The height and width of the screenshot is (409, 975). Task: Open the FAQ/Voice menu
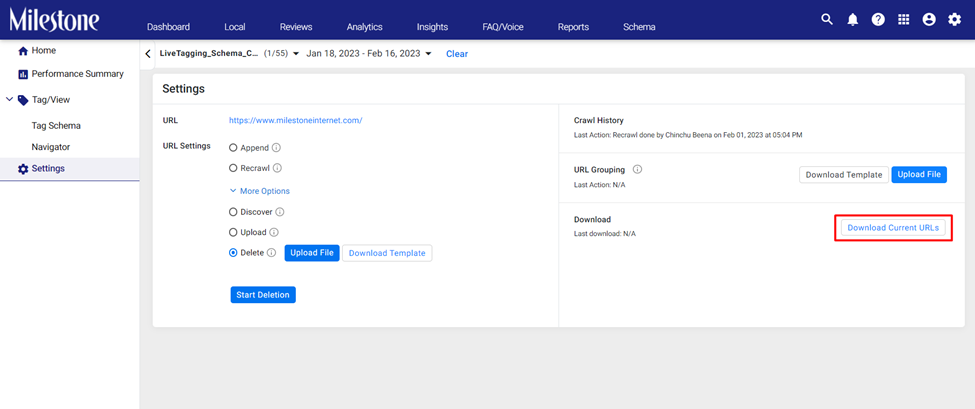coord(502,27)
